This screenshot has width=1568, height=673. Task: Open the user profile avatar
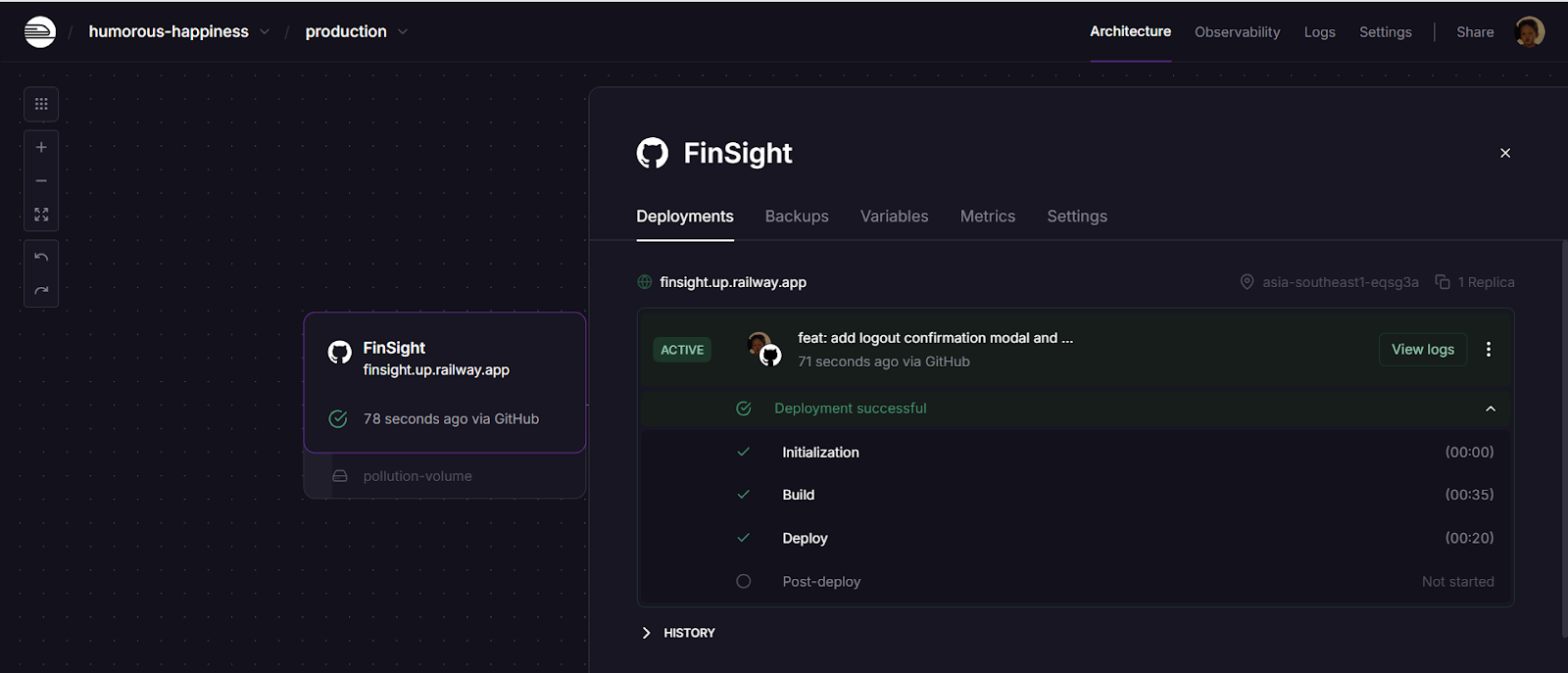pyautogui.click(x=1529, y=31)
